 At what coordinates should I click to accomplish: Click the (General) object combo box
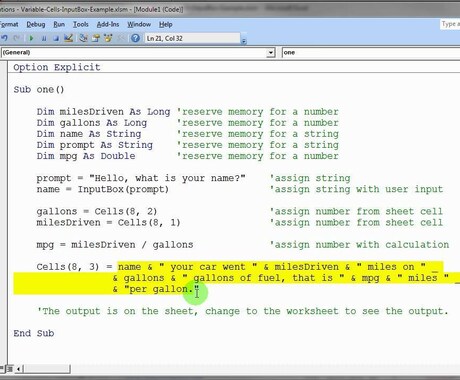click(138, 52)
